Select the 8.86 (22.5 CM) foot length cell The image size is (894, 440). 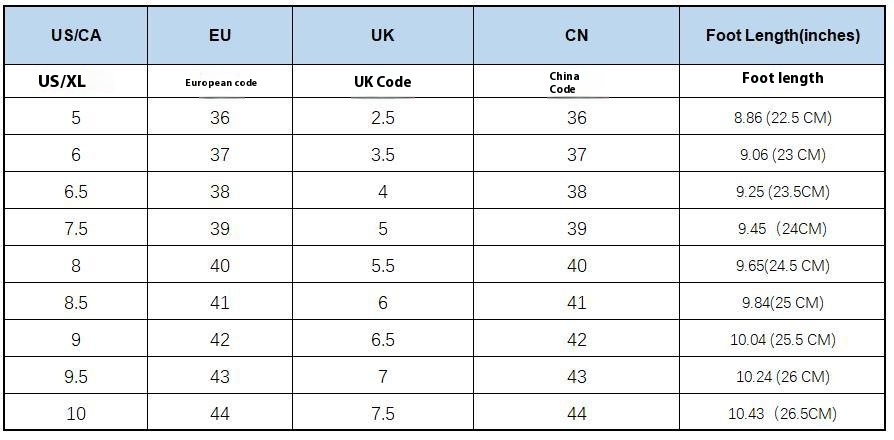782,118
